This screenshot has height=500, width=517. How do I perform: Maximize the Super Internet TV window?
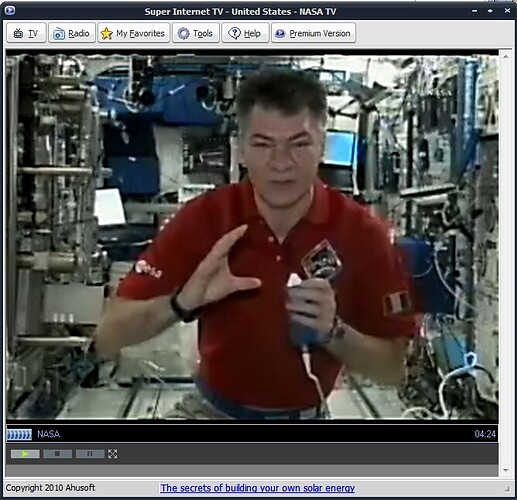[490, 11]
